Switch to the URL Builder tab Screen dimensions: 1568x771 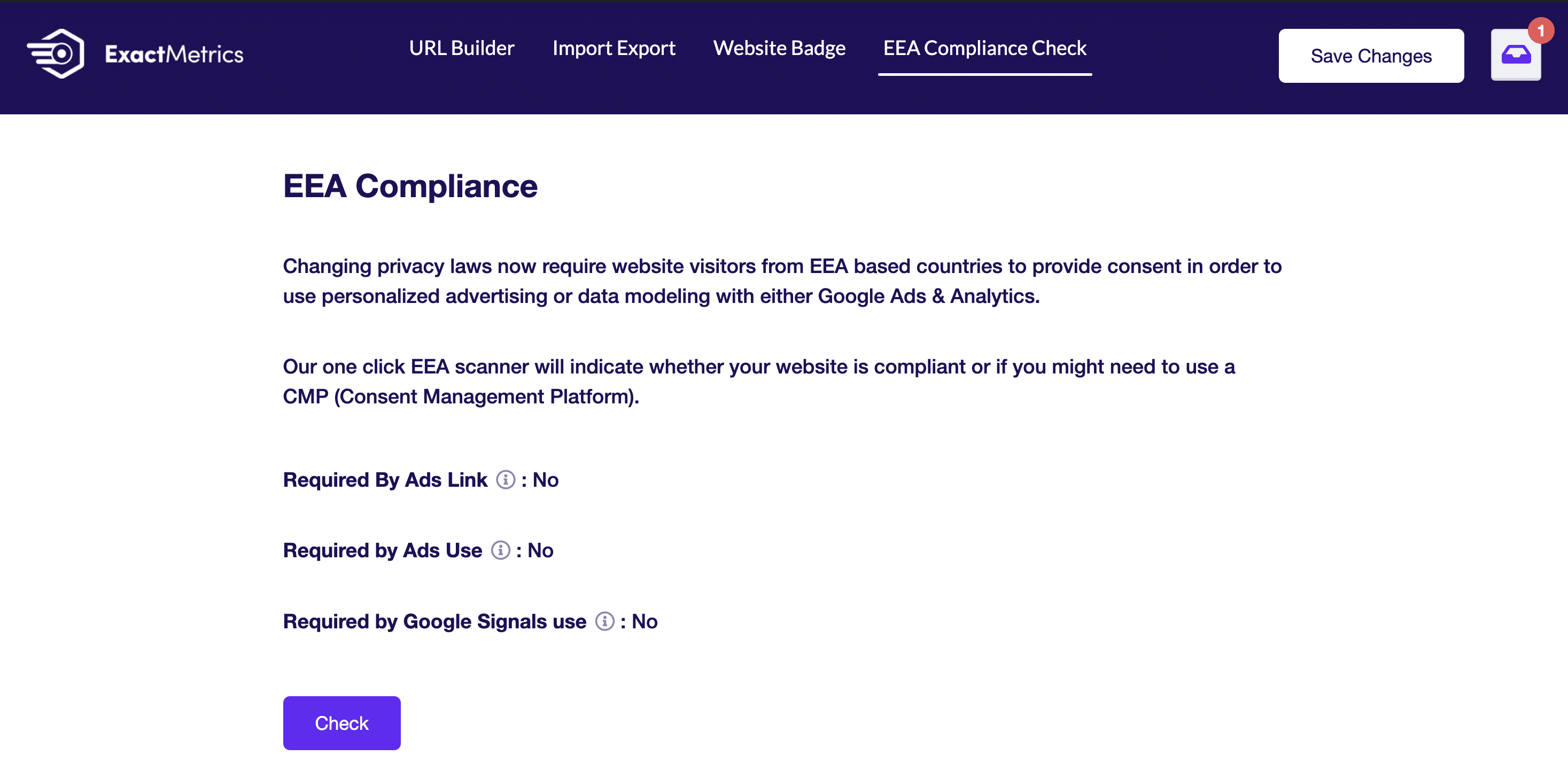461,48
